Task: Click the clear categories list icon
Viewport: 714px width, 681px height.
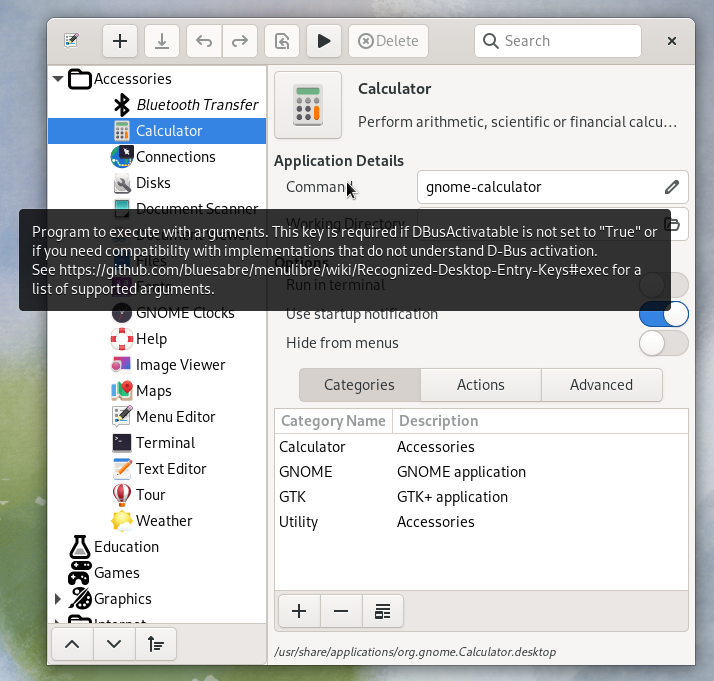Action: (x=382, y=611)
